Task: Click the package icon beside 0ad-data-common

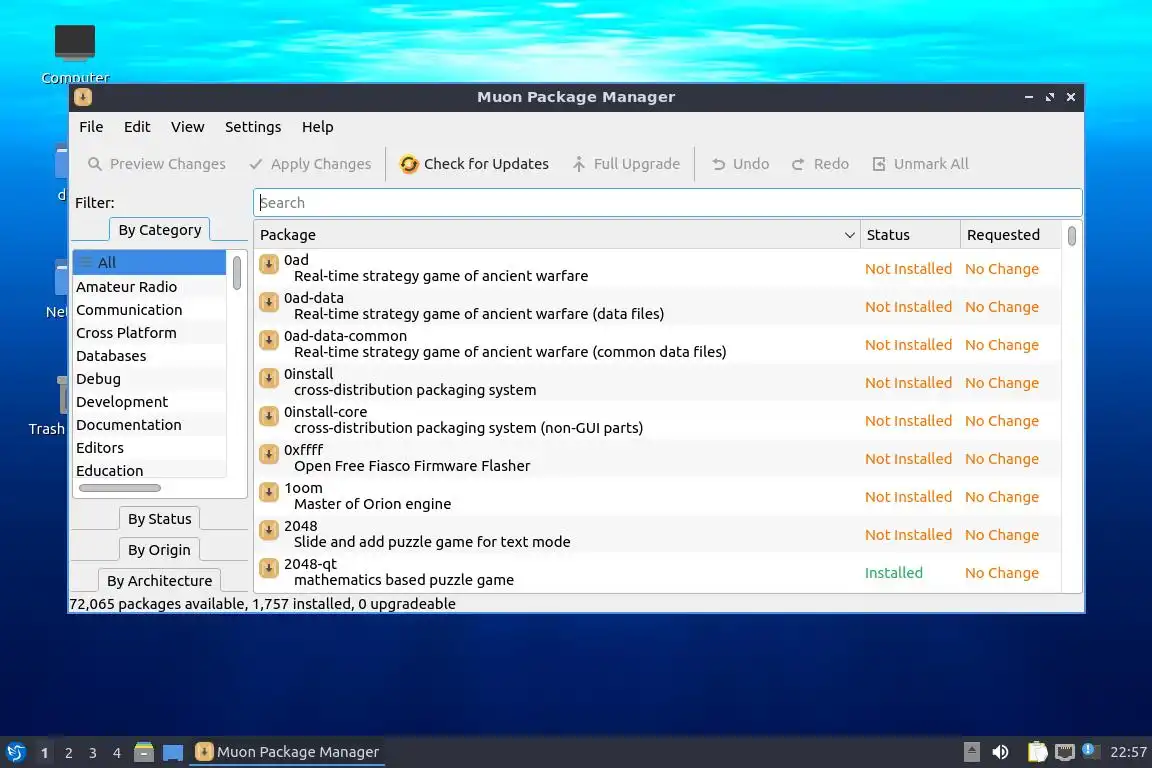Action: coord(269,340)
